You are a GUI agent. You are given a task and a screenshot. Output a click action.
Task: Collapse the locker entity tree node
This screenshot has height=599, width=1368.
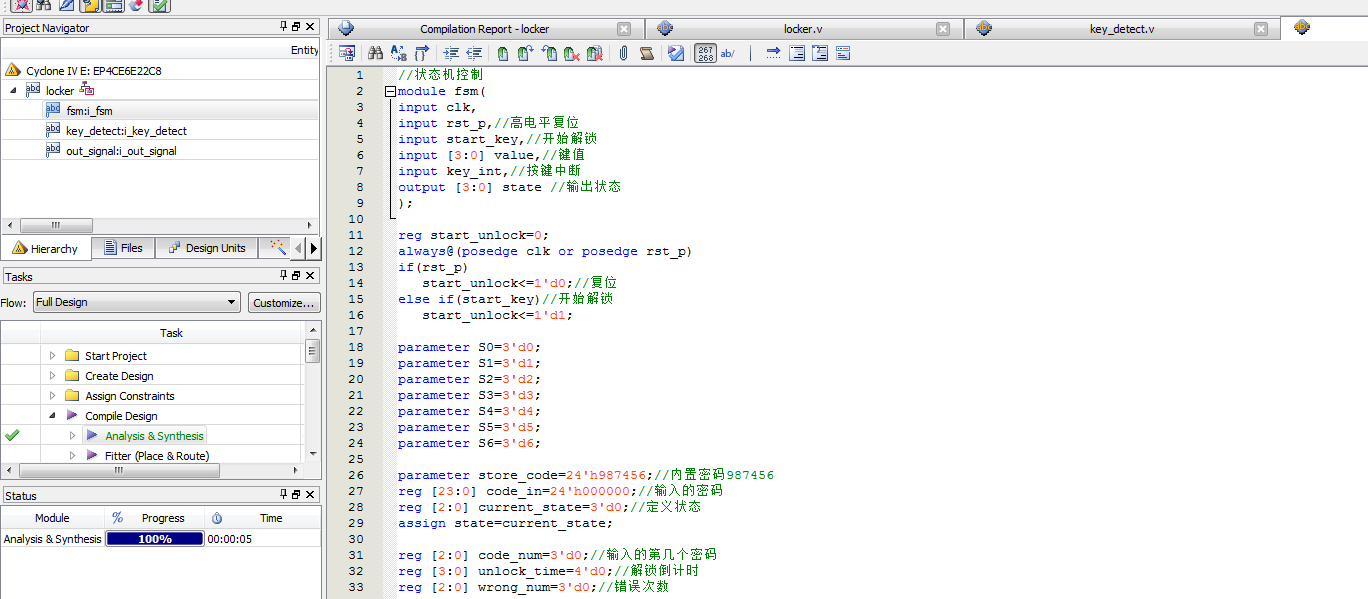click(13, 90)
